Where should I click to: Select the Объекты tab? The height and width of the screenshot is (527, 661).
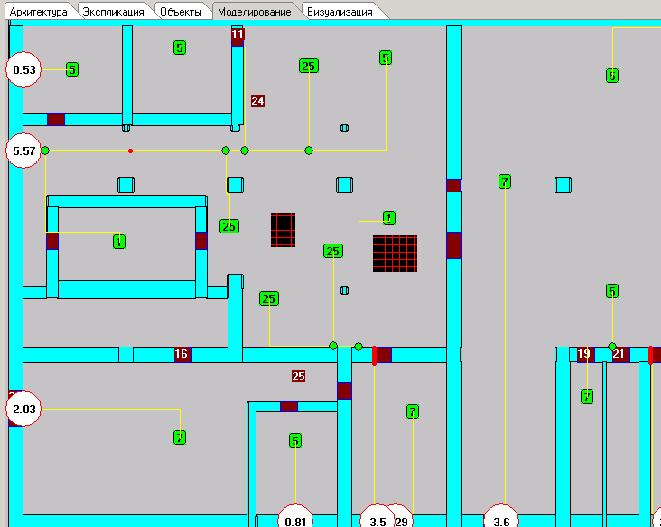pyautogui.click(x=181, y=12)
